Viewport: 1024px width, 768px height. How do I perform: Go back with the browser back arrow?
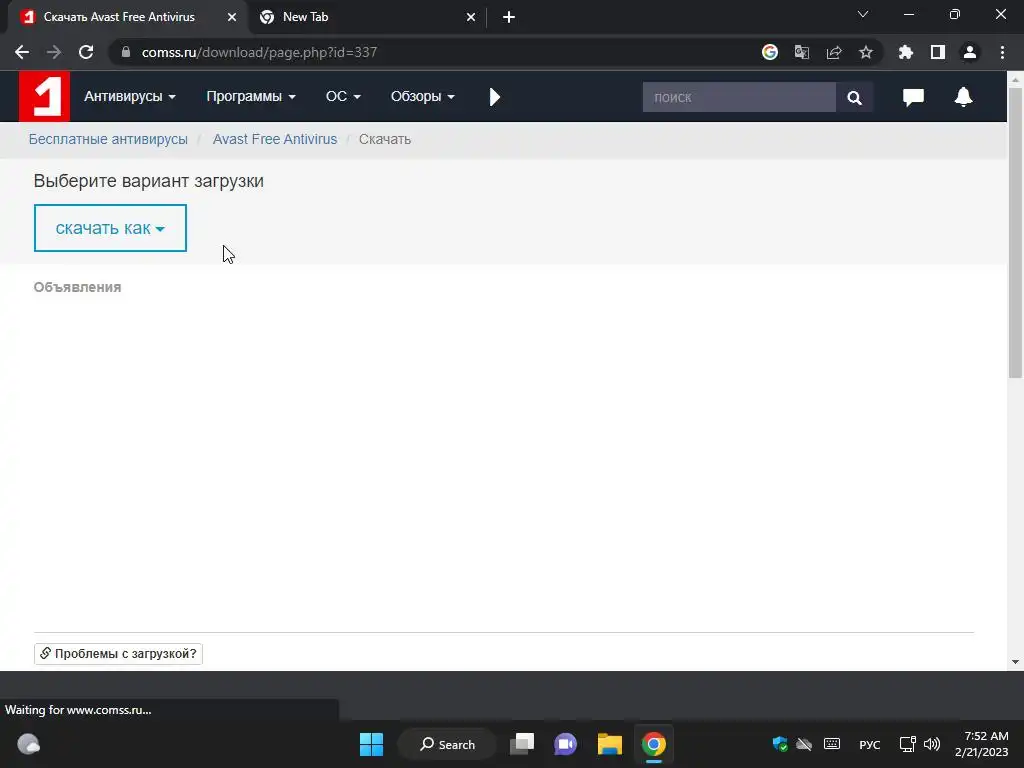point(22,52)
